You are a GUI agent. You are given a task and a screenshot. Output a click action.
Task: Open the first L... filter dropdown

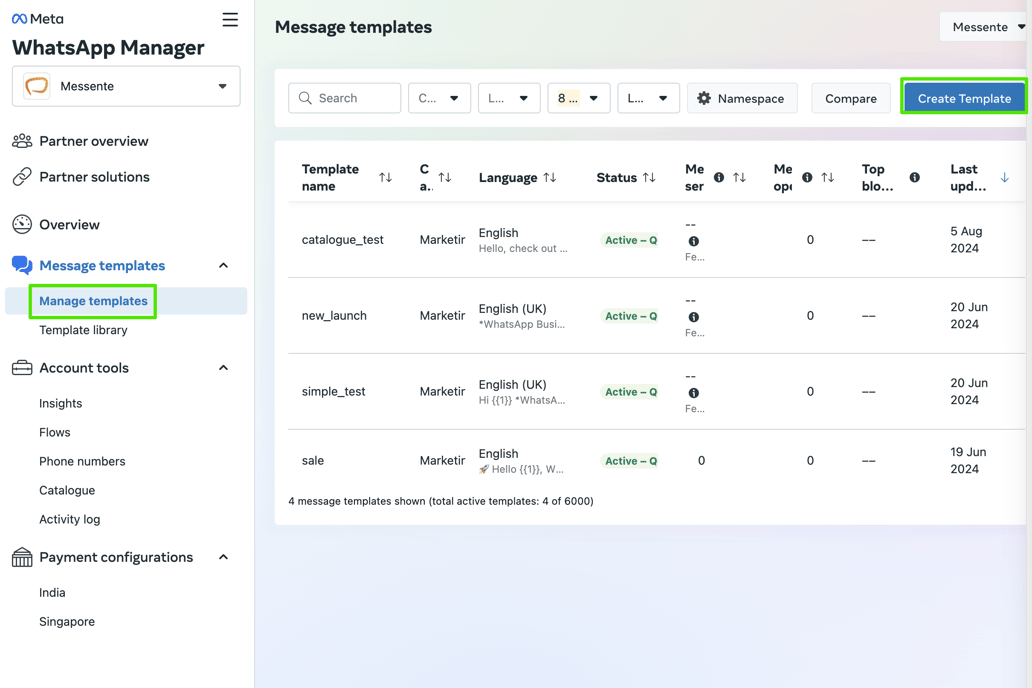(509, 98)
